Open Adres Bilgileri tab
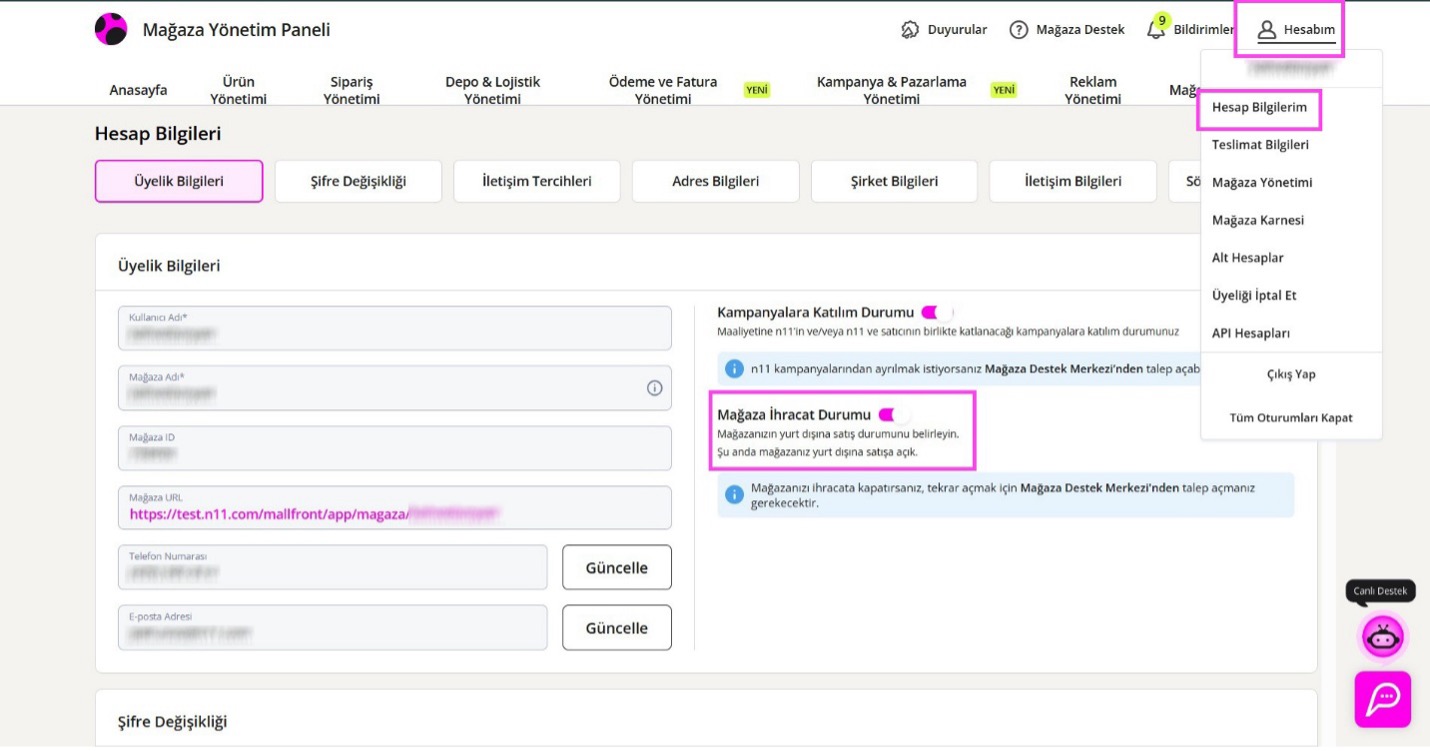The image size is (1430, 751). 716,181
